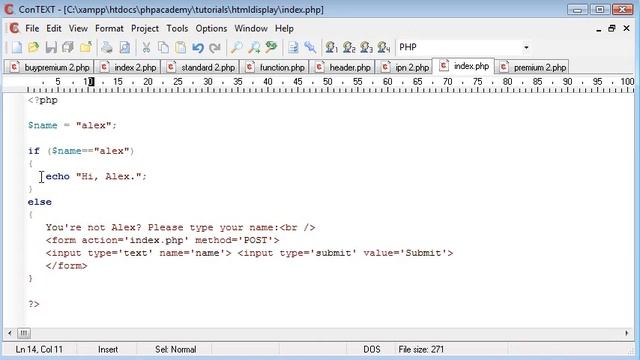Screen dimensions: 640x360
Task: Switch to the index 2.php tab
Action: click(x=128, y=67)
